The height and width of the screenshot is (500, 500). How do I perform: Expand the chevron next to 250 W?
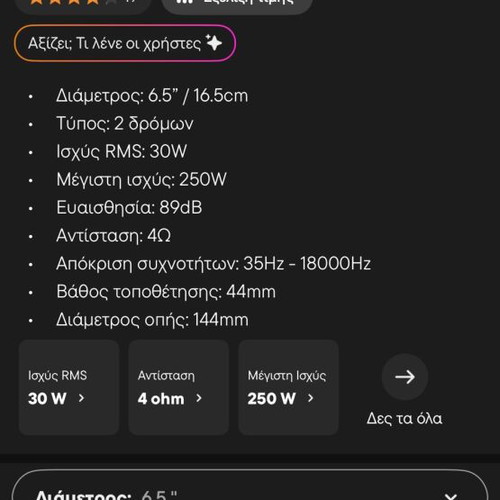310,398
